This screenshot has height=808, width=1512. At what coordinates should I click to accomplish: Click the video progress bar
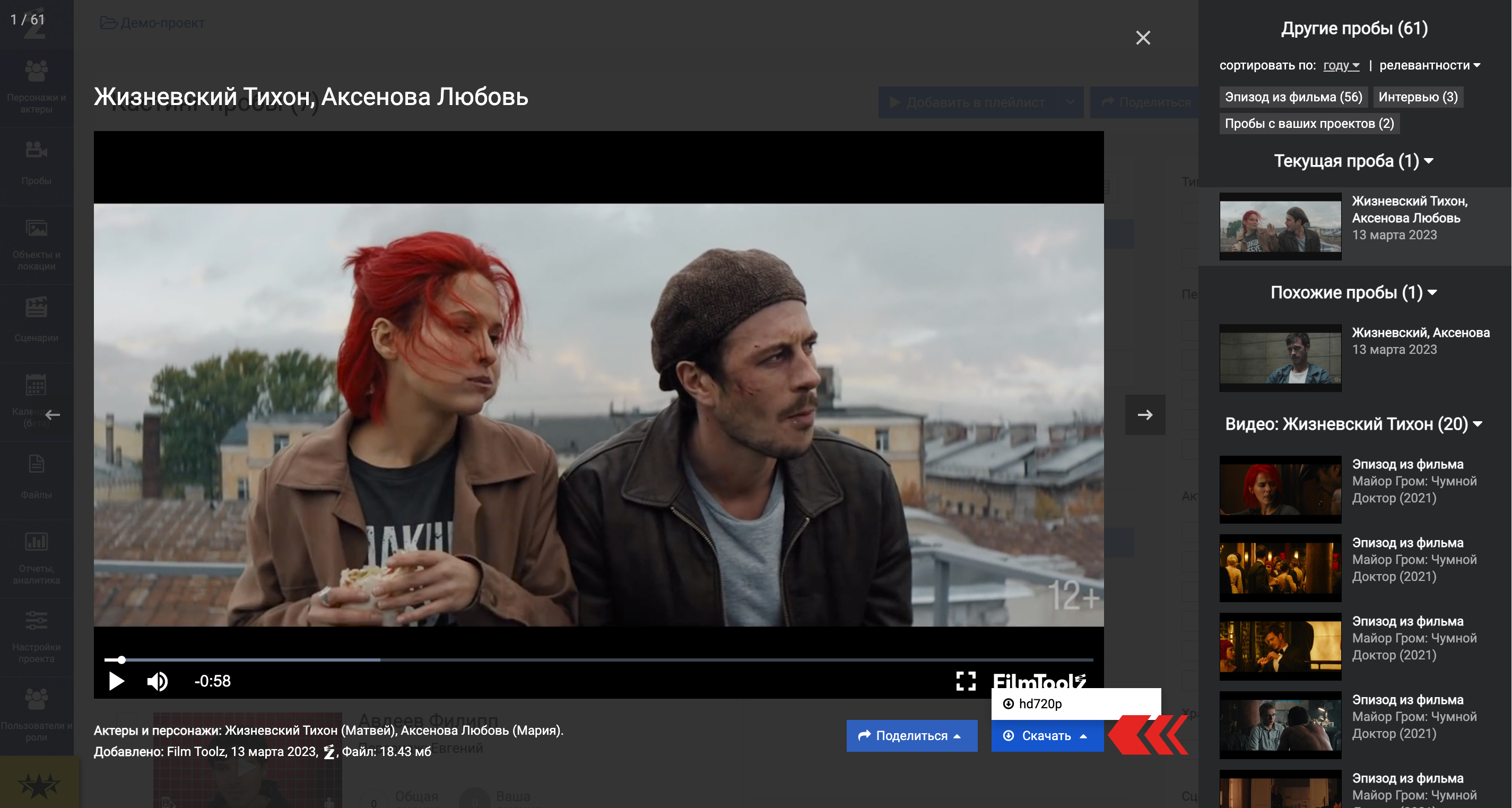click(x=598, y=659)
